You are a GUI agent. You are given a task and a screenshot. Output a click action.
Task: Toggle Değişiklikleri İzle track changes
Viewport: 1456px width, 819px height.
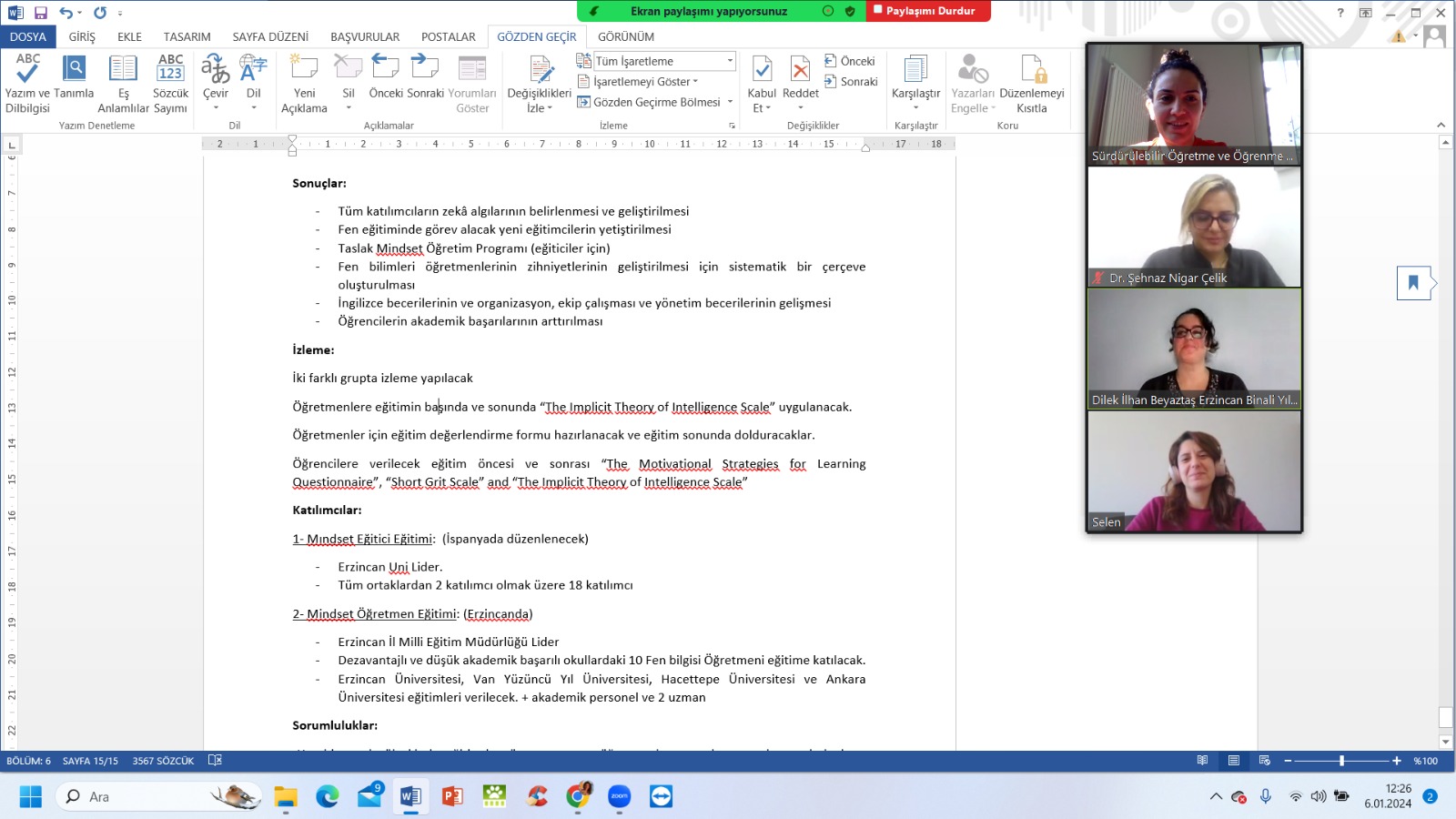540,71
